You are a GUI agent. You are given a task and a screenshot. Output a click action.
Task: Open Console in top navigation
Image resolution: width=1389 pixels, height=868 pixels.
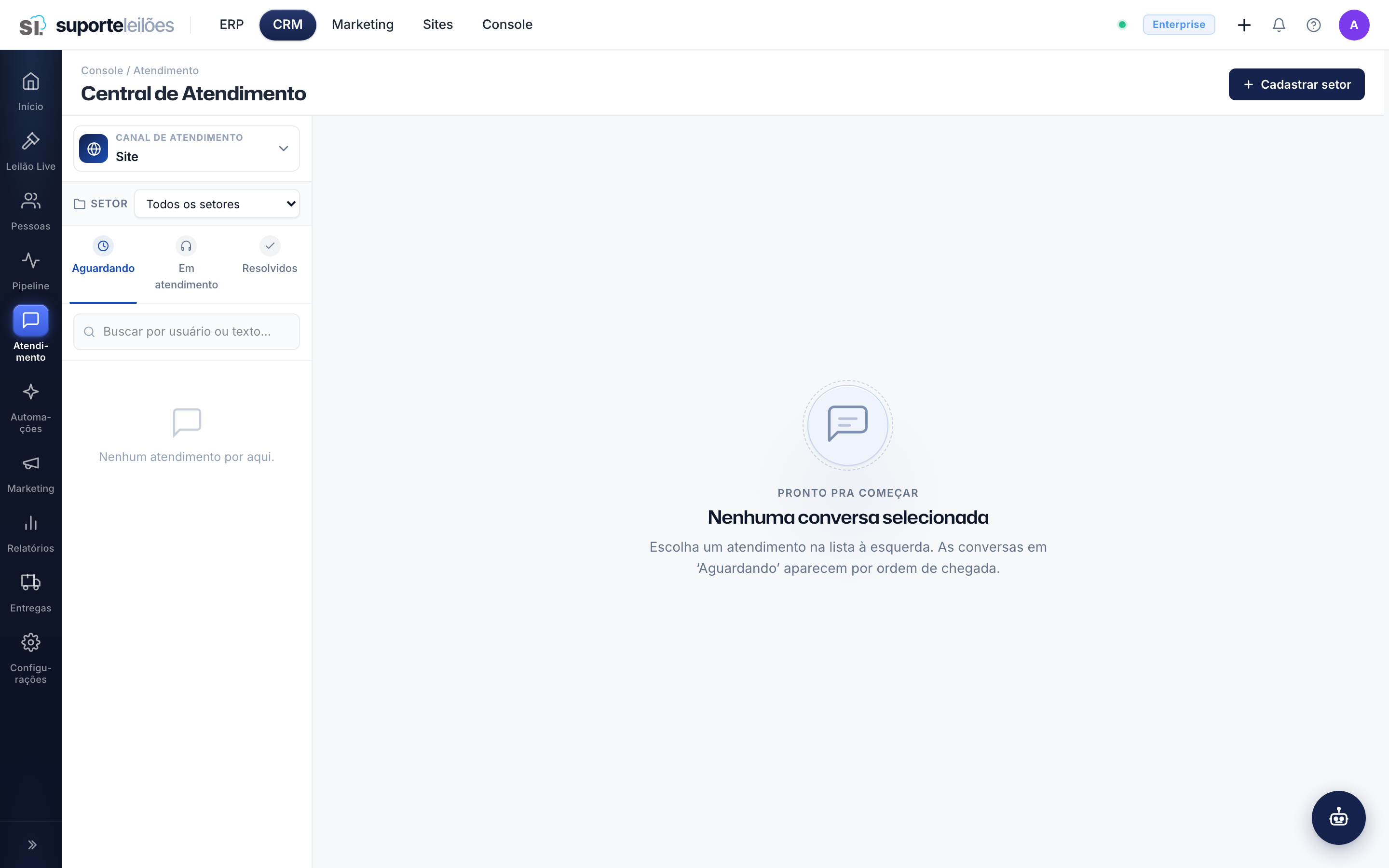tap(507, 25)
